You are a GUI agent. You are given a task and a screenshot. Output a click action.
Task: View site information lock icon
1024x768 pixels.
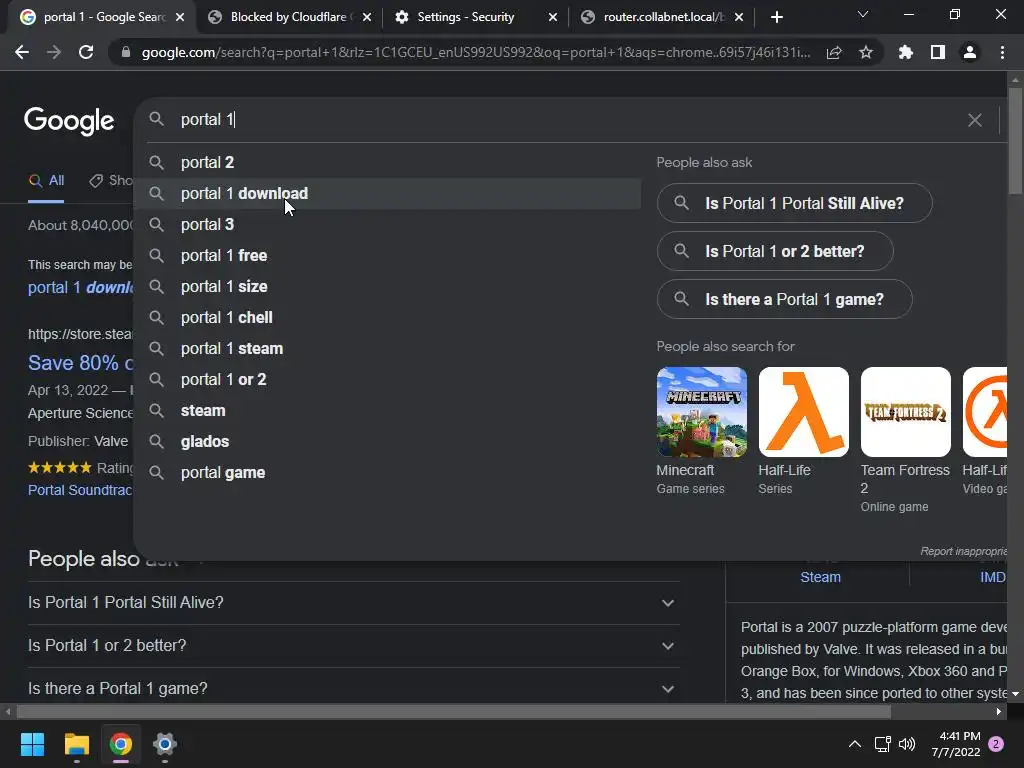126,52
